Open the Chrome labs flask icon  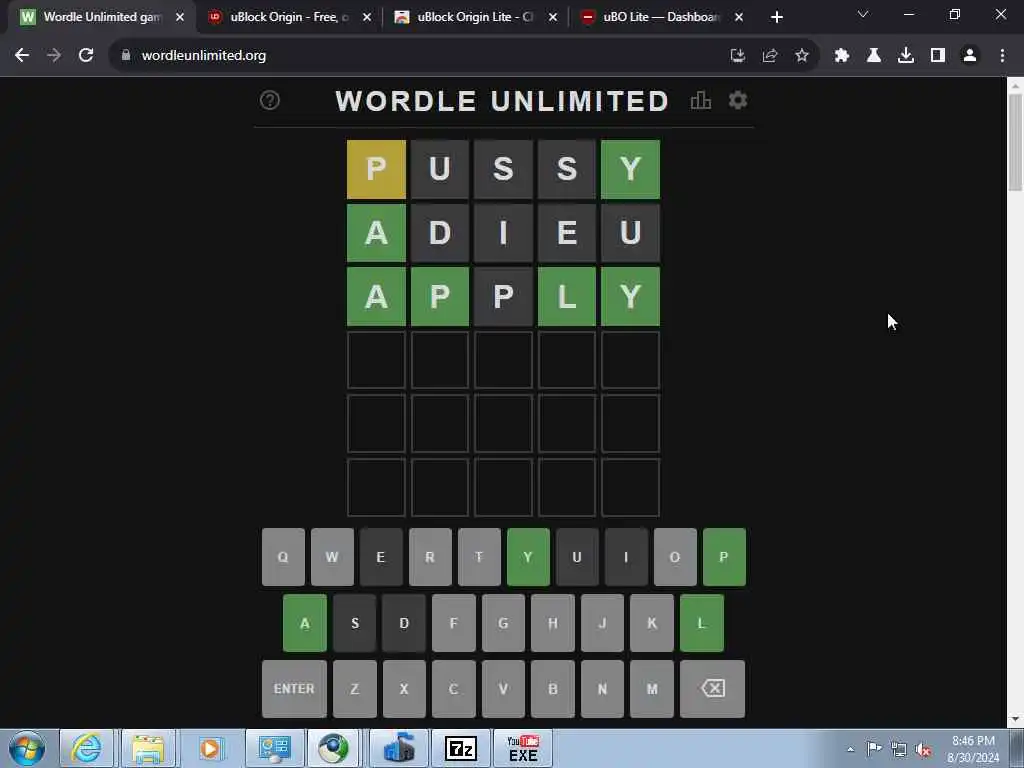coord(874,56)
